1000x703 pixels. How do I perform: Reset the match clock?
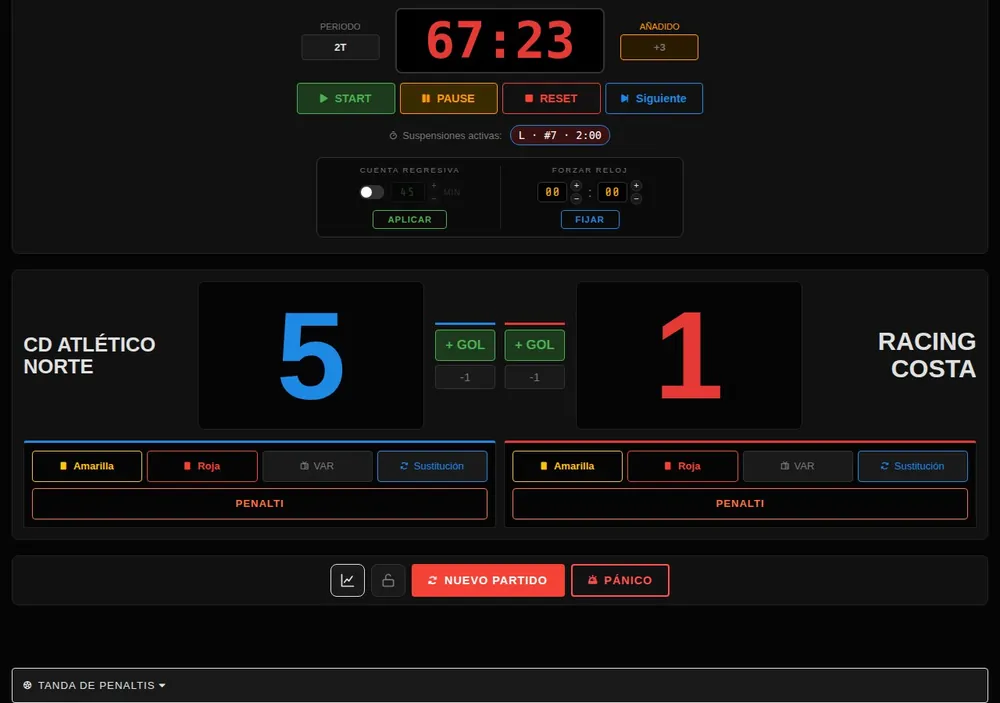[x=552, y=98]
